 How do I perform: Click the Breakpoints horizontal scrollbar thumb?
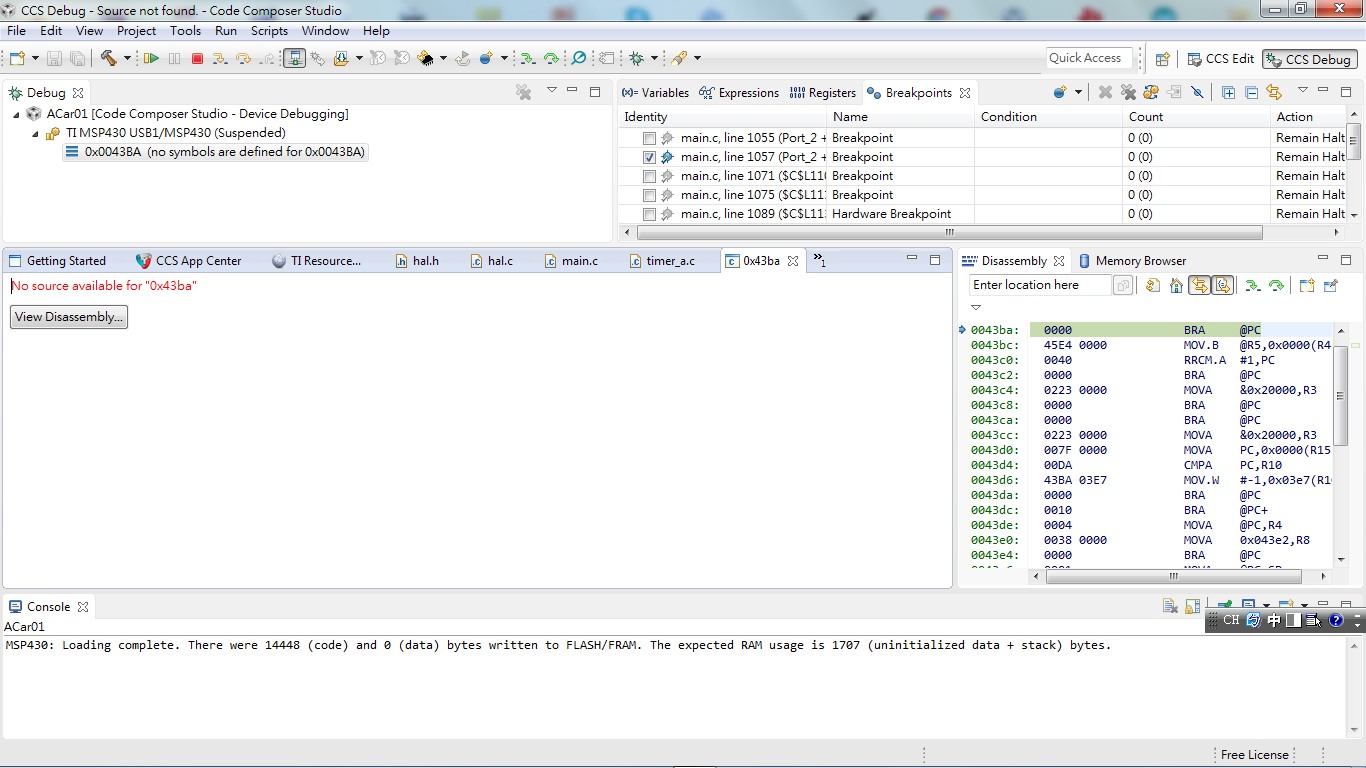coord(948,233)
